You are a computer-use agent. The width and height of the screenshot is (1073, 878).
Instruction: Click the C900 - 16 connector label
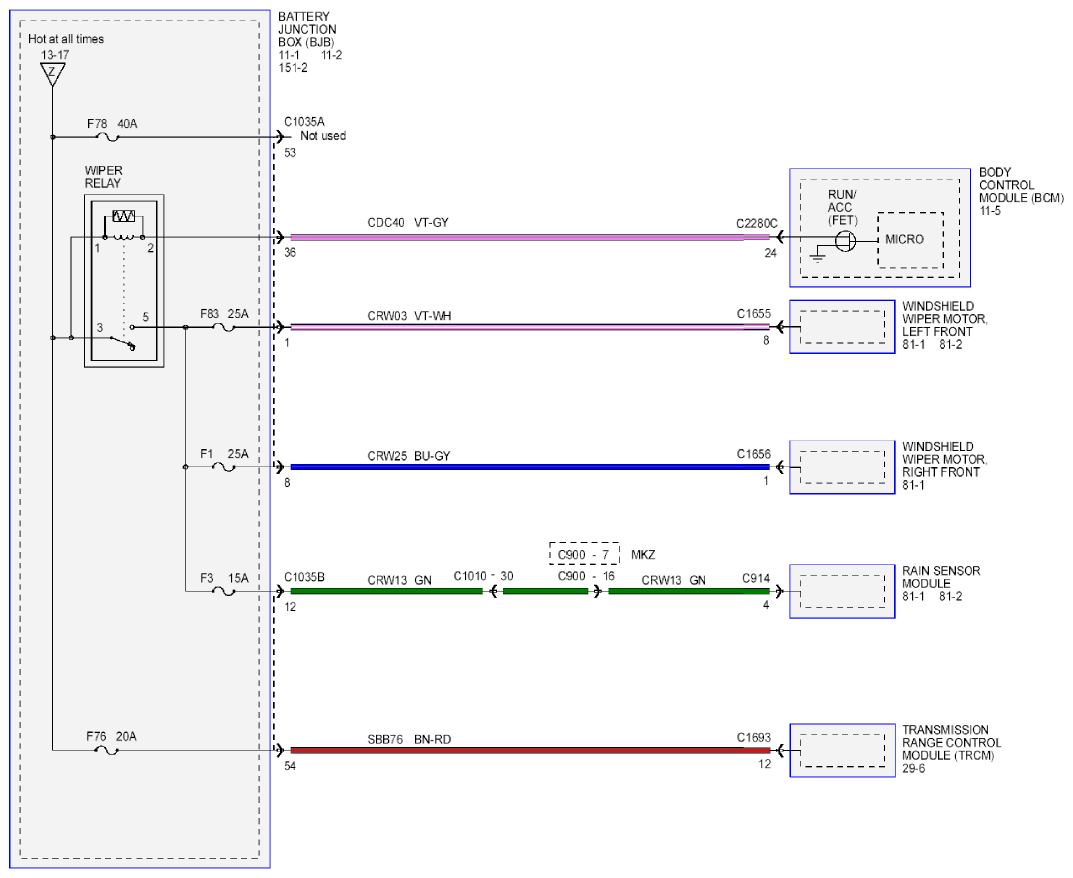pyautogui.click(x=586, y=576)
